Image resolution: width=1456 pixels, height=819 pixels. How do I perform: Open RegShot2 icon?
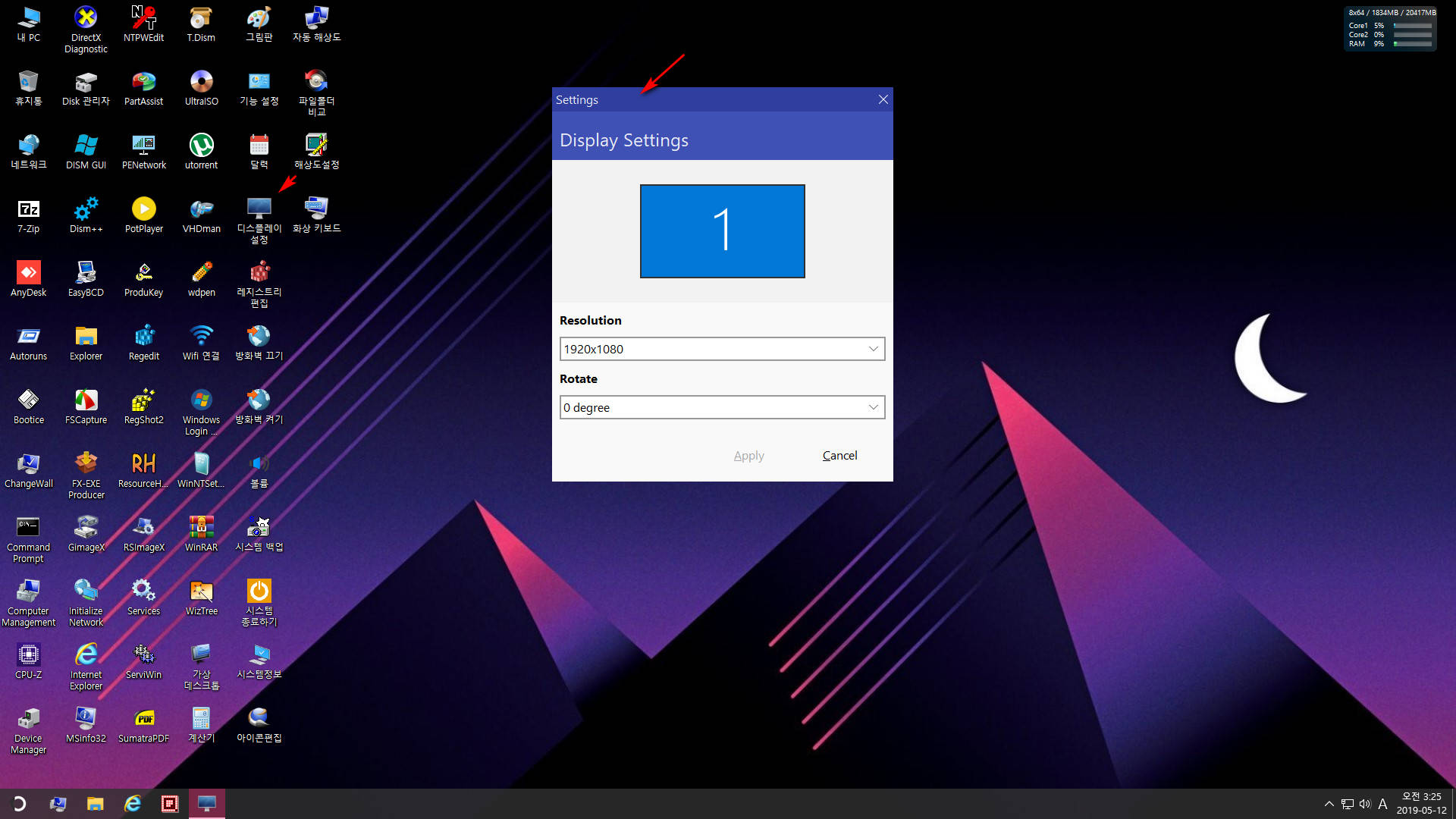(143, 406)
